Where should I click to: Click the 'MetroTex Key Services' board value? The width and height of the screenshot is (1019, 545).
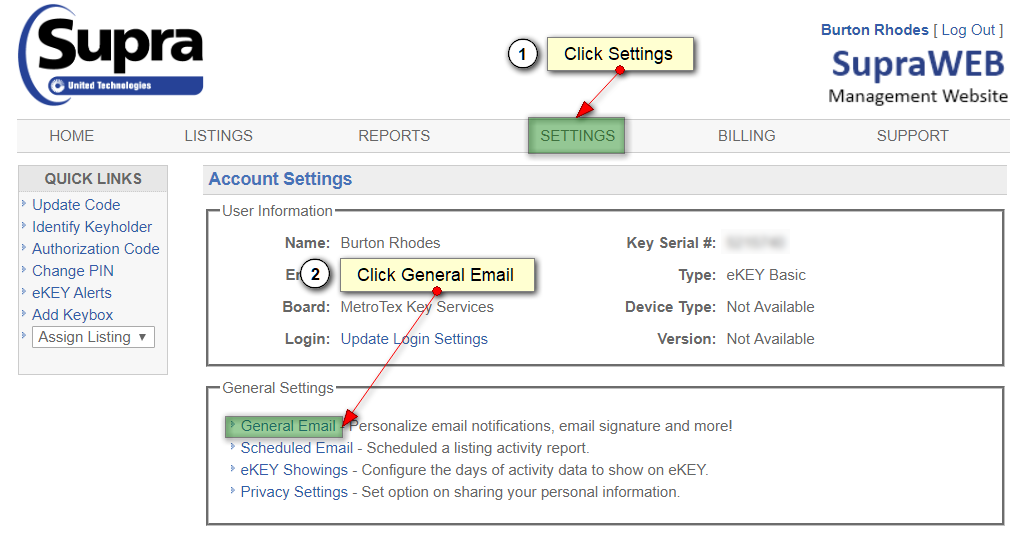[417, 307]
